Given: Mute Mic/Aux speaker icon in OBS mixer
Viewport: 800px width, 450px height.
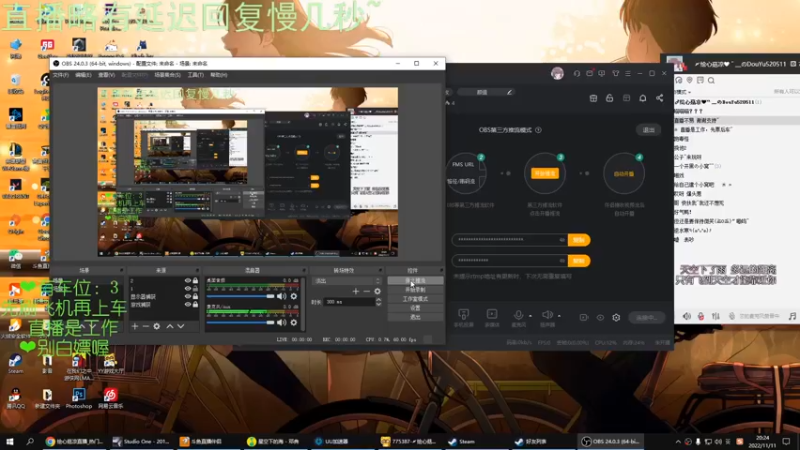Looking at the screenshot, I should point(281,322).
